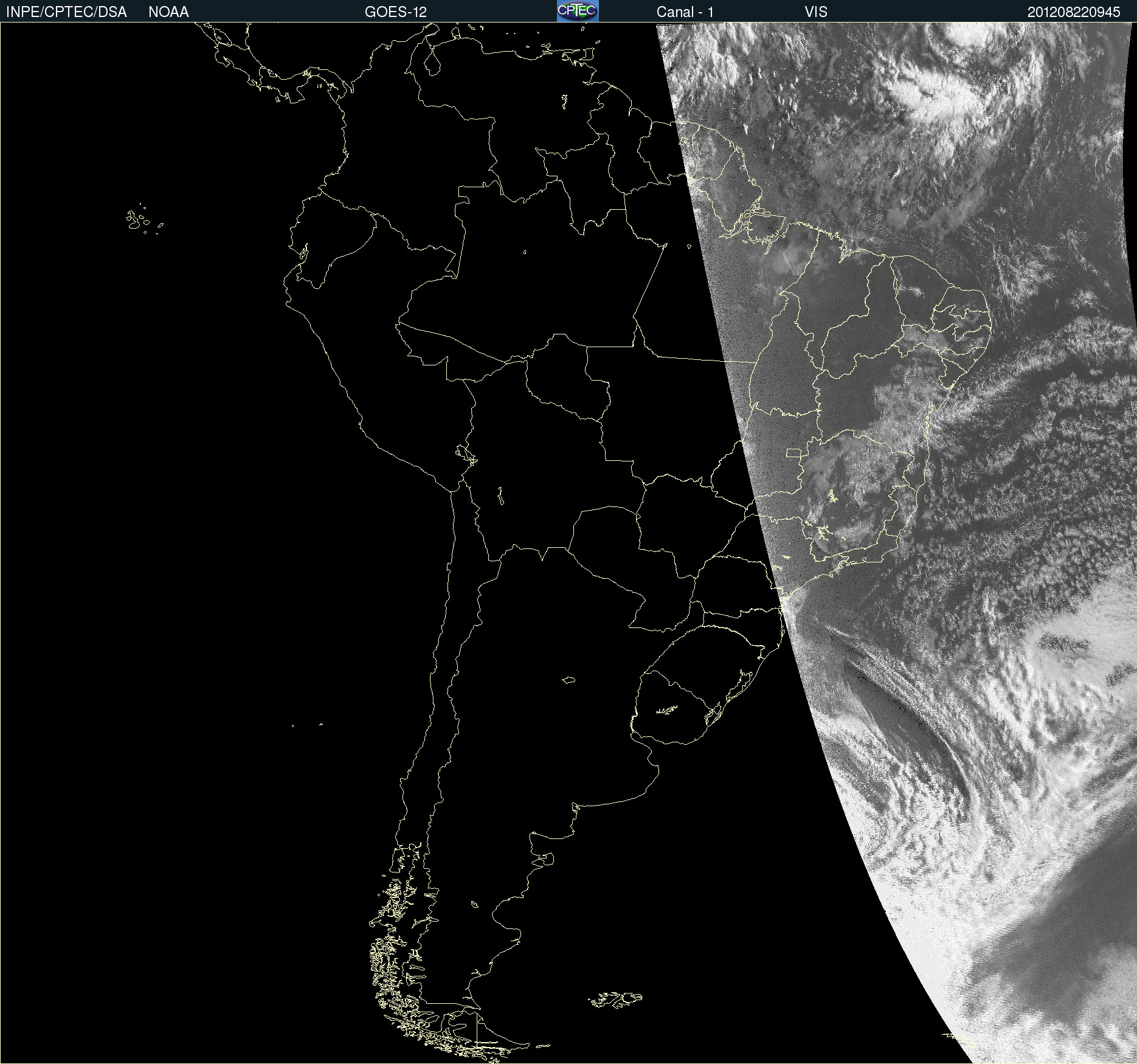The height and width of the screenshot is (1064, 1137).
Task: Click the 'Canal - 1' channel label
Action: click(x=685, y=12)
